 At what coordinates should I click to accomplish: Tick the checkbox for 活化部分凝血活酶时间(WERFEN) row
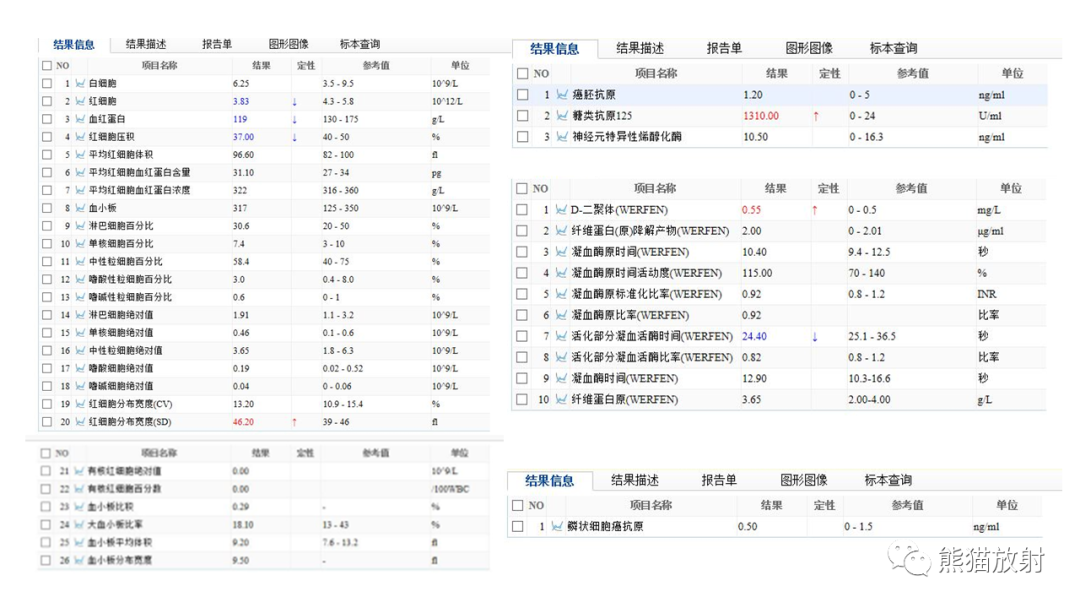(521, 336)
